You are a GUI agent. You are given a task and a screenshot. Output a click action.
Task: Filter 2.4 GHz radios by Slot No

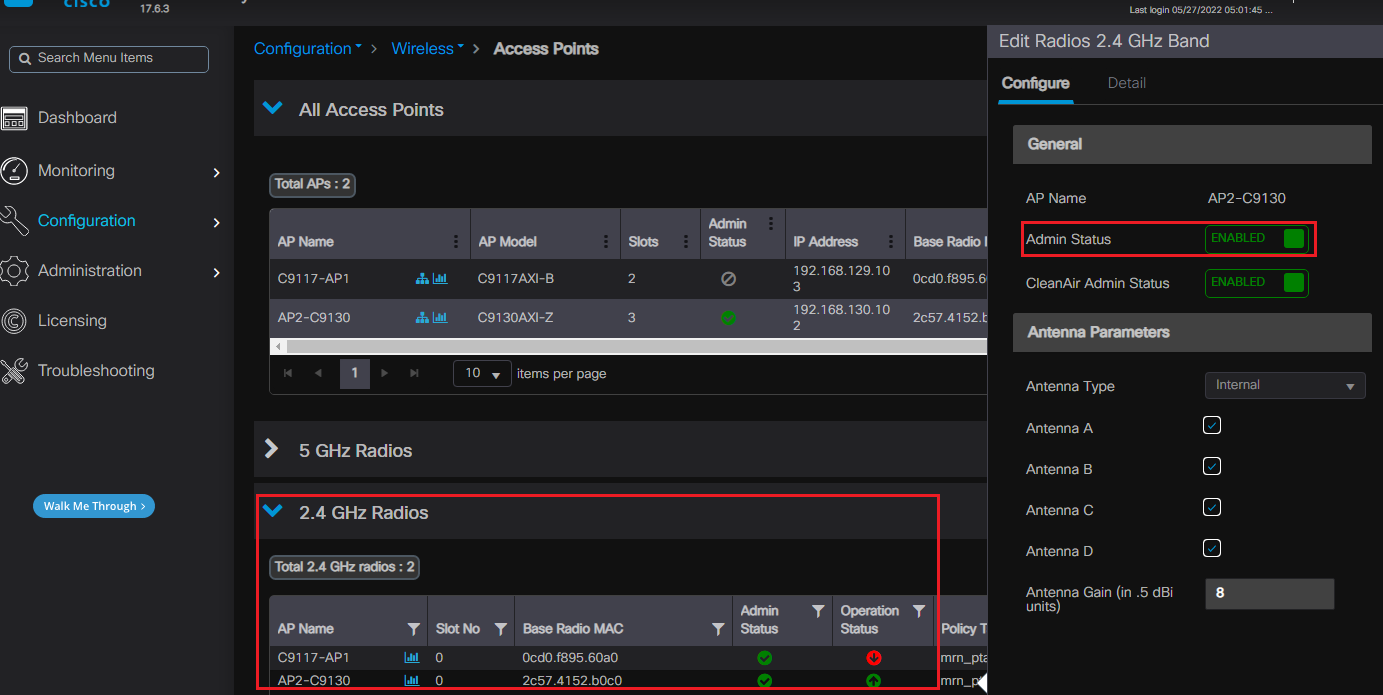[500, 629]
